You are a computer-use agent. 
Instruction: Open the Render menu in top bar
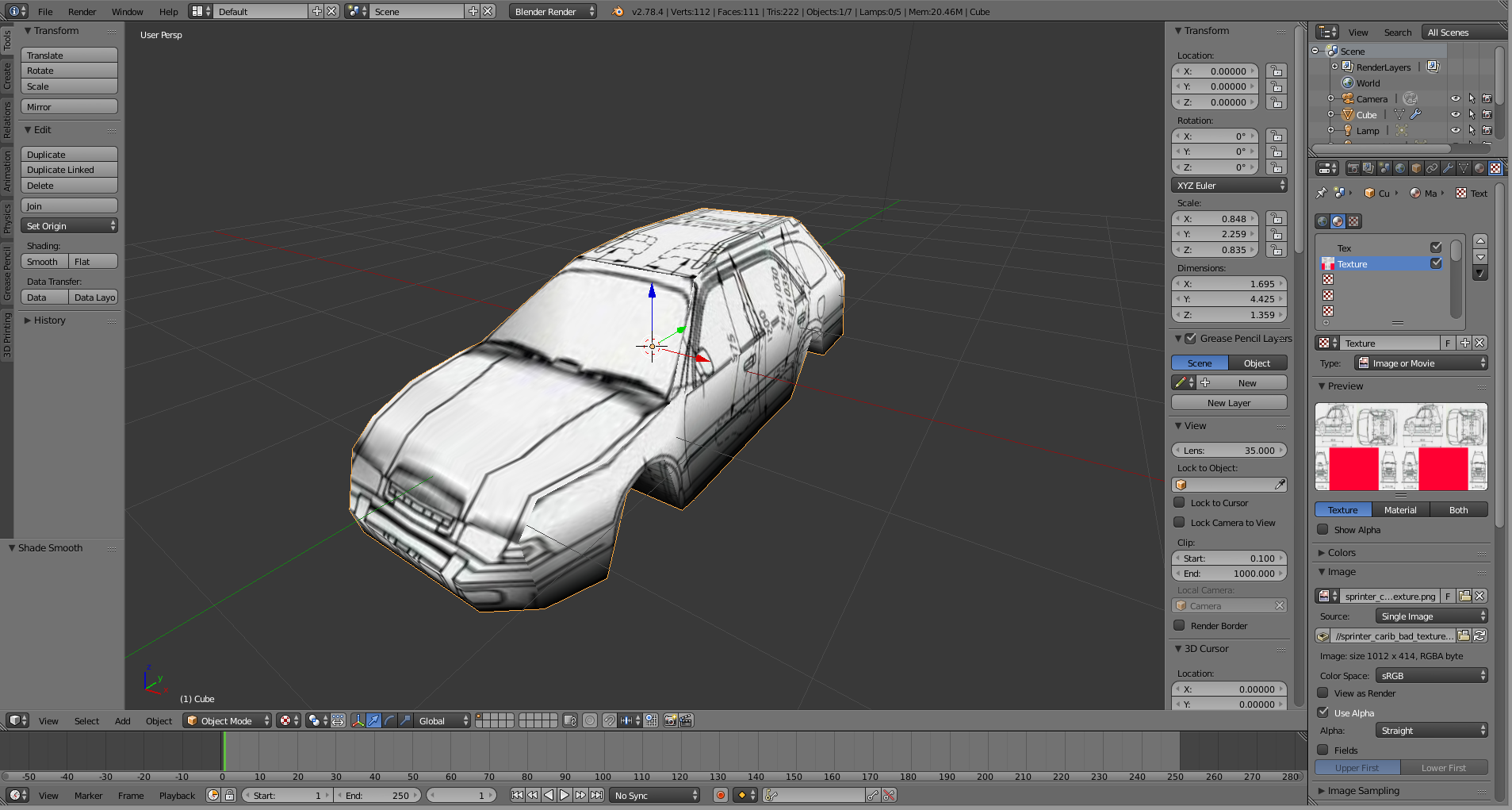pos(82,12)
